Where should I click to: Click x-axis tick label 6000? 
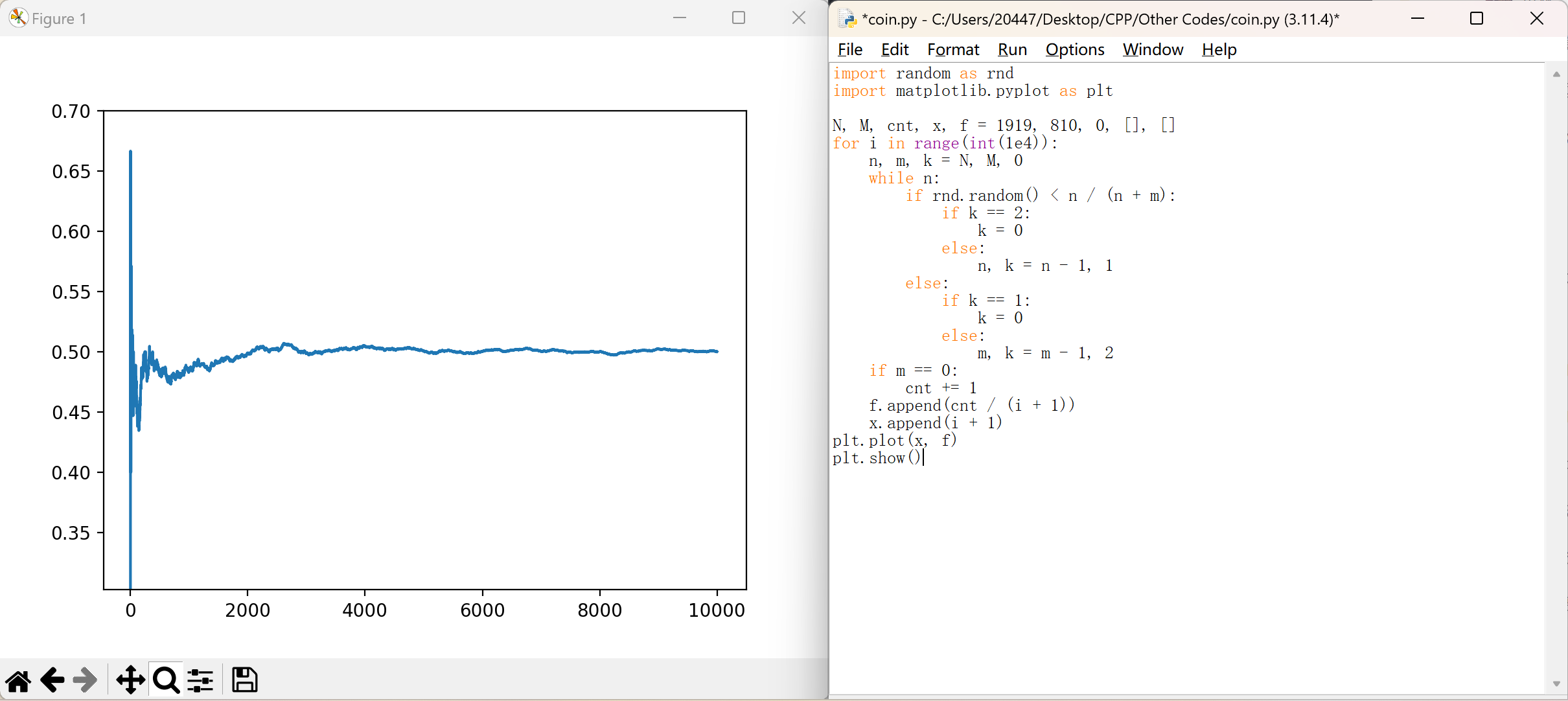point(483,610)
